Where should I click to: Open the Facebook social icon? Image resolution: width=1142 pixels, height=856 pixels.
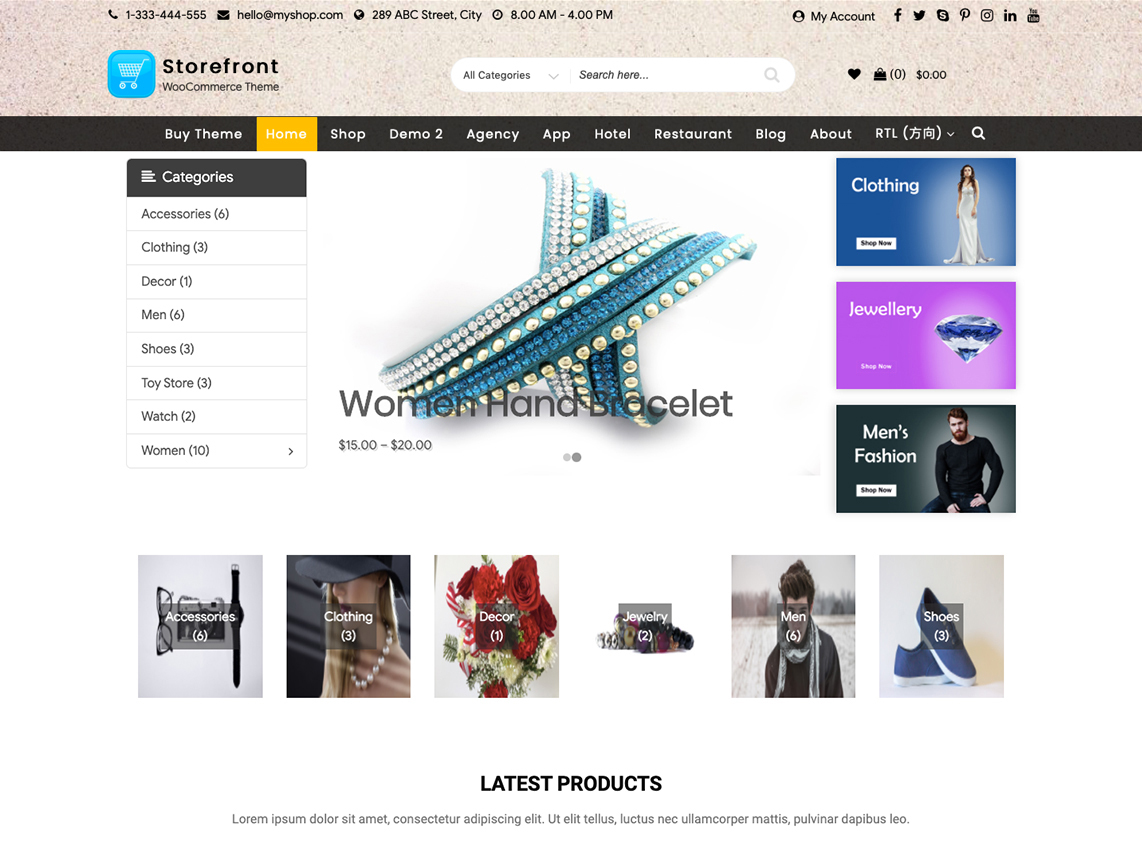click(x=897, y=15)
